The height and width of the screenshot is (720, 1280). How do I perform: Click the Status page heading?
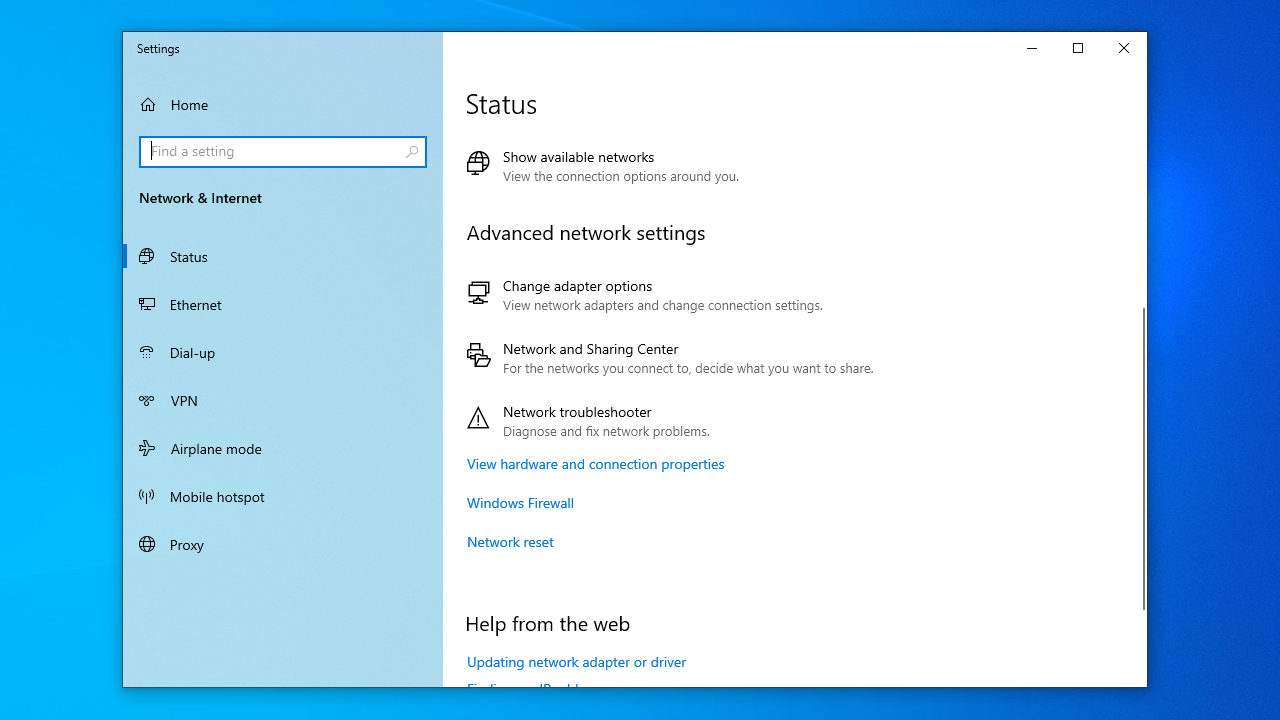[x=501, y=104]
